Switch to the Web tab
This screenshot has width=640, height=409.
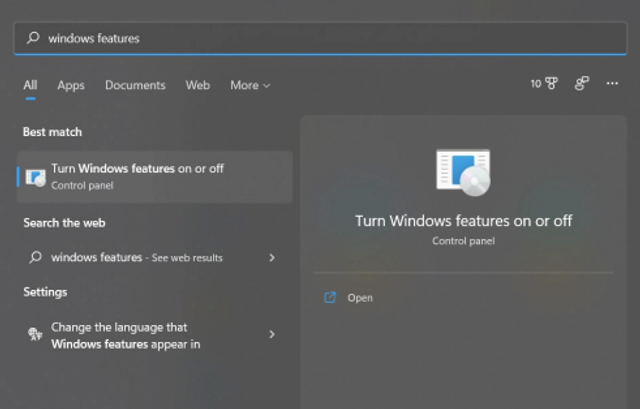pyautogui.click(x=198, y=85)
